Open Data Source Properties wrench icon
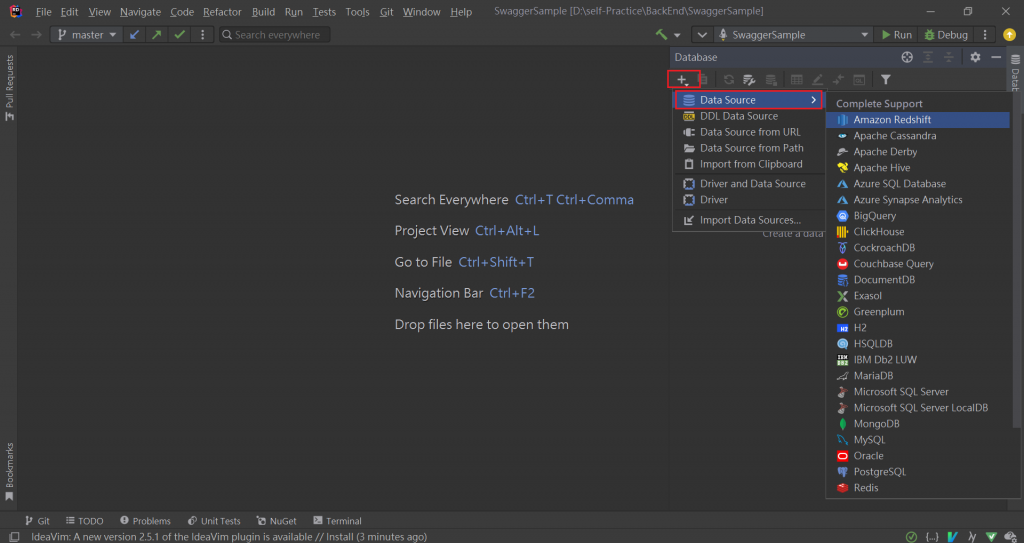Image resolution: width=1024 pixels, height=543 pixels. (750, 80)
